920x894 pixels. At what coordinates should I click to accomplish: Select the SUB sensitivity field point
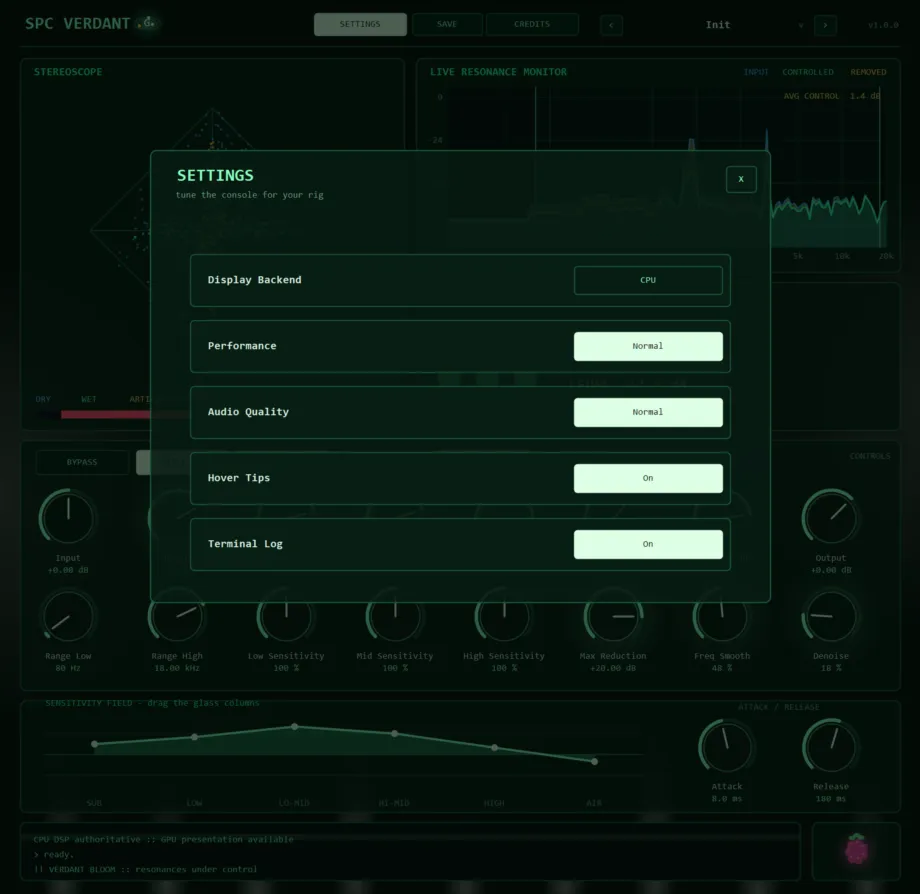[94, 744]
